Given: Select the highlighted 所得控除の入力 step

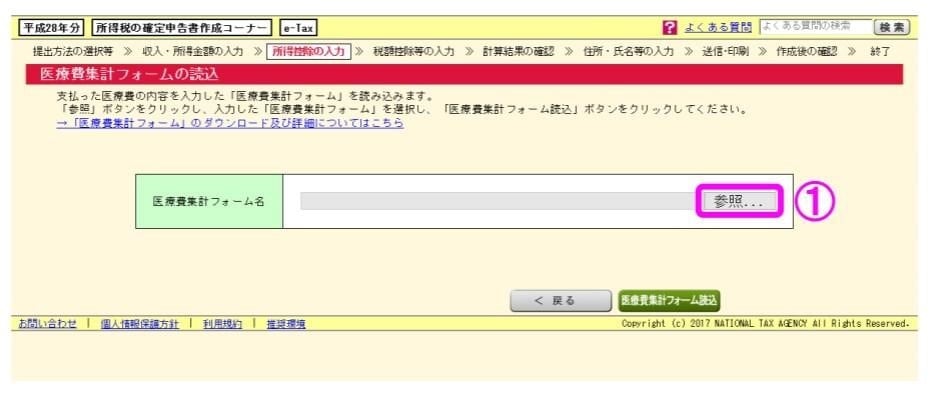Looking at the screenshot, I should pyautogui.click(x=309, y=52).
